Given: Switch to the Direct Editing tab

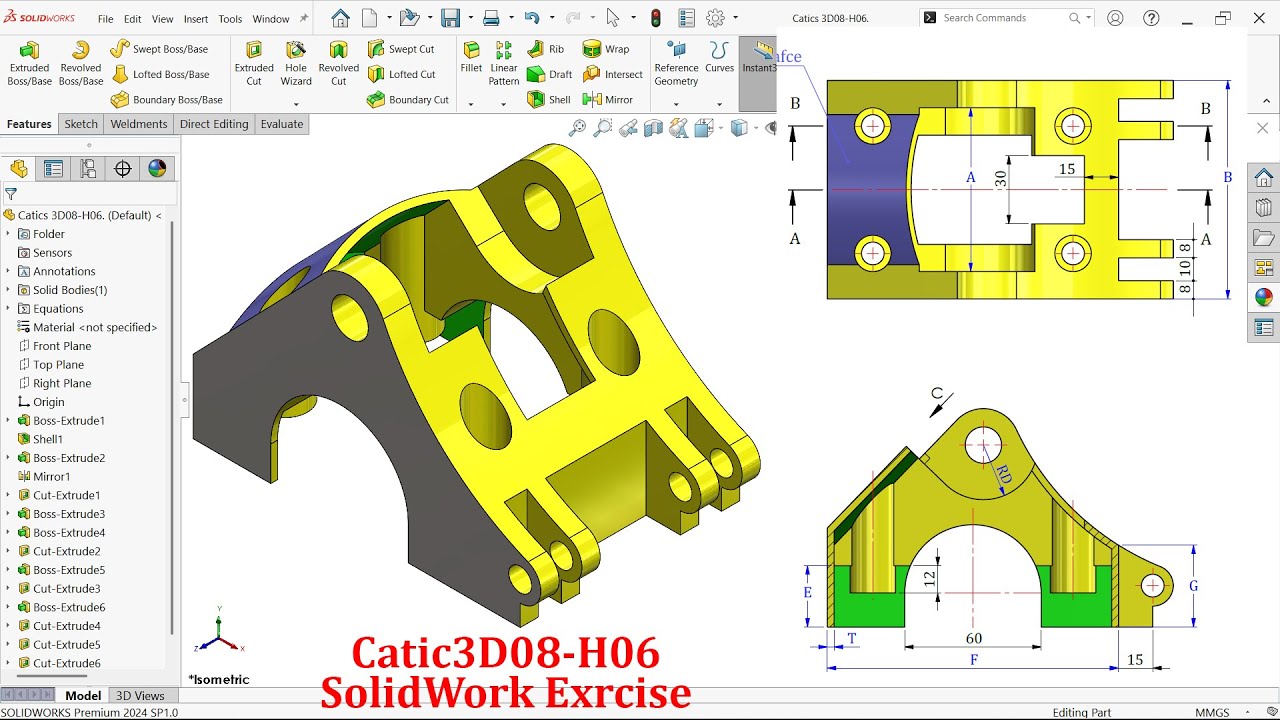Looking at the screenshot, I should tap(214, 124).
